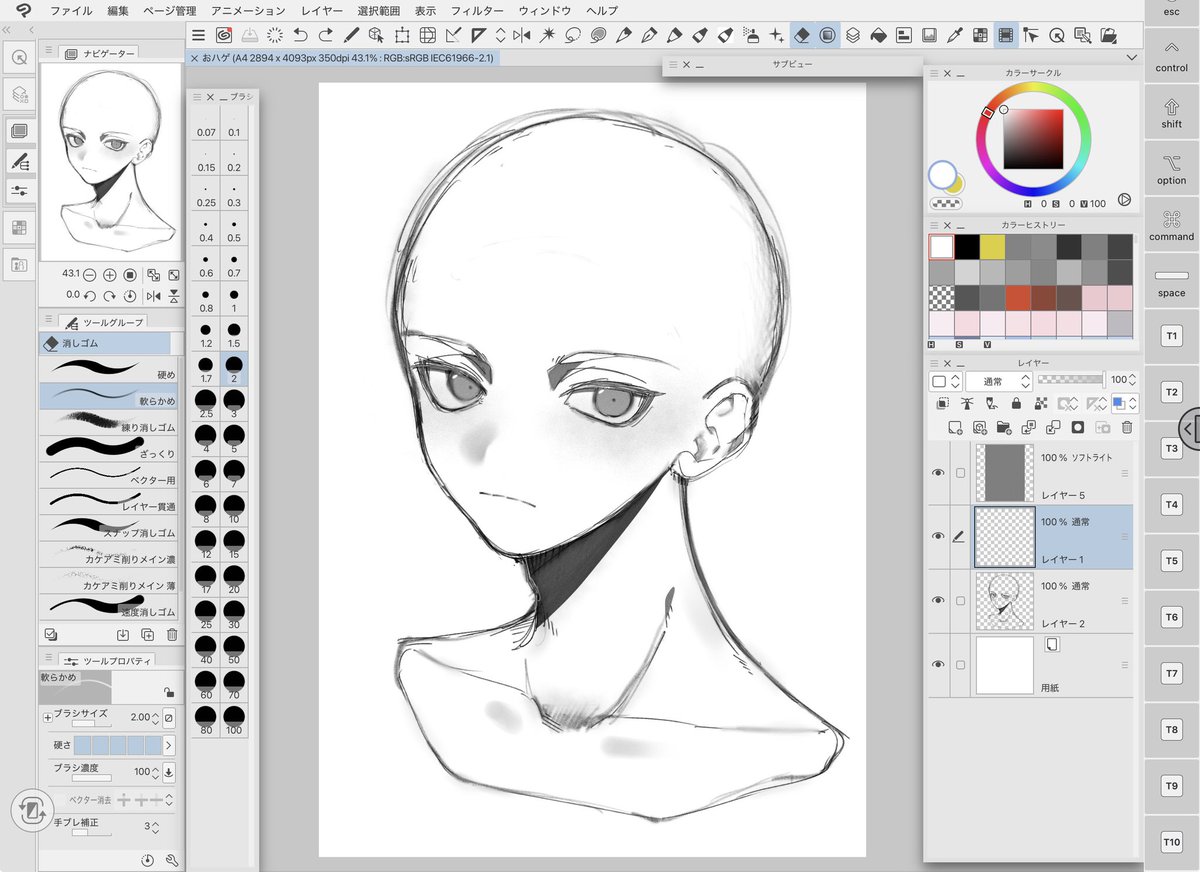
Task: Select brush size 5 in the size panel
Action: [x=234, y=440]
